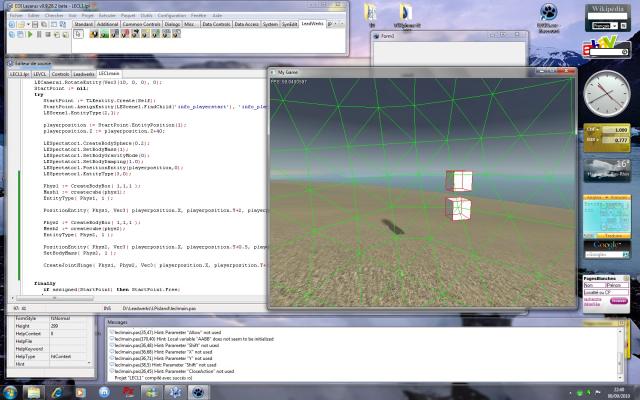Screen dimensions: 640x400
Task: Open the Aide menu
Action: pyautogui.click(x=217, y=16)
